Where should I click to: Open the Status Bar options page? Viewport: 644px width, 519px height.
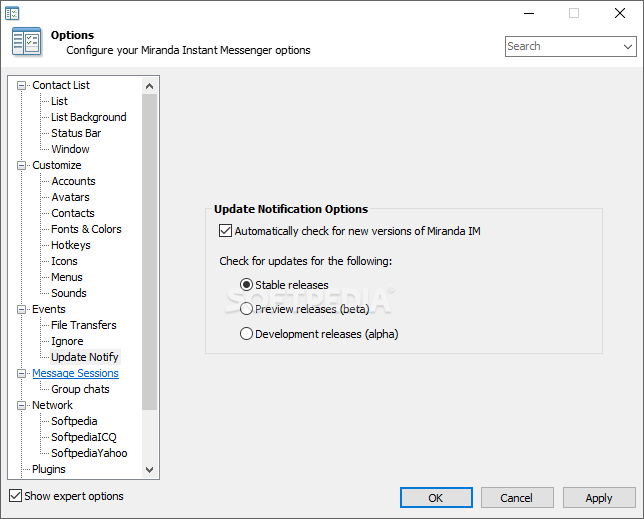pos(76,133)
